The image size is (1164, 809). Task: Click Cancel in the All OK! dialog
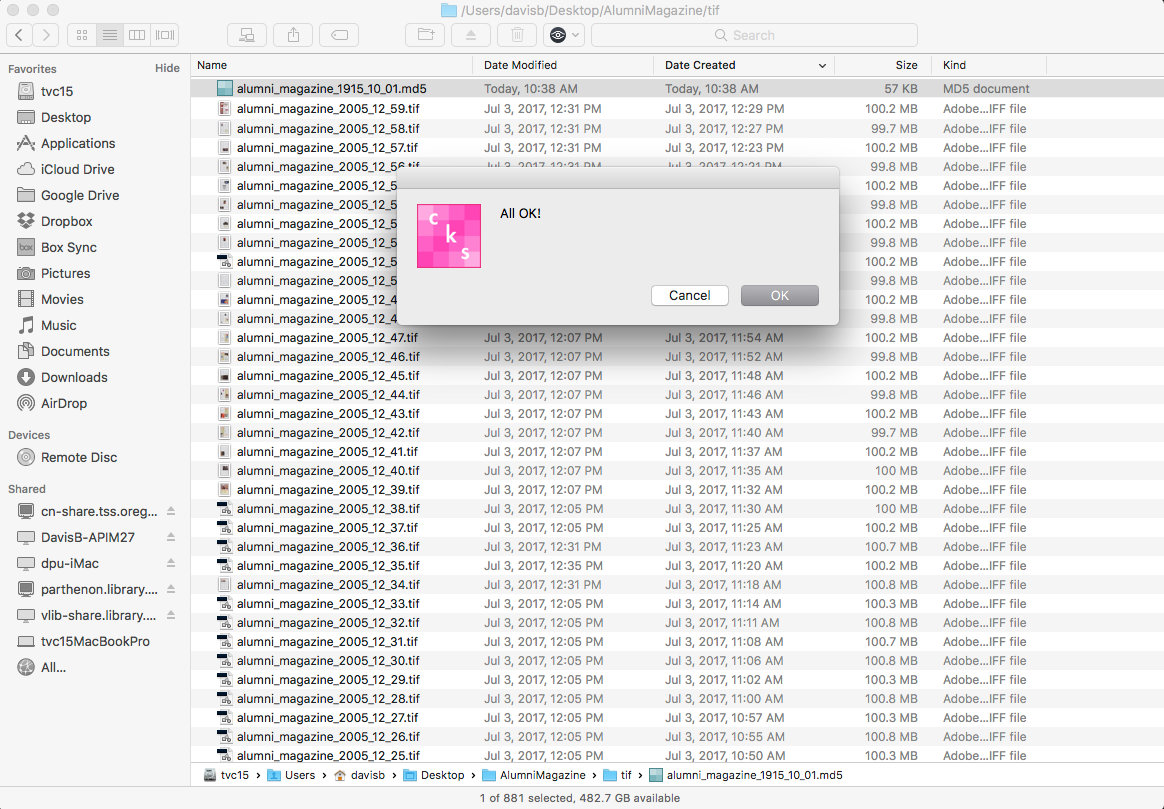(690, 295)
